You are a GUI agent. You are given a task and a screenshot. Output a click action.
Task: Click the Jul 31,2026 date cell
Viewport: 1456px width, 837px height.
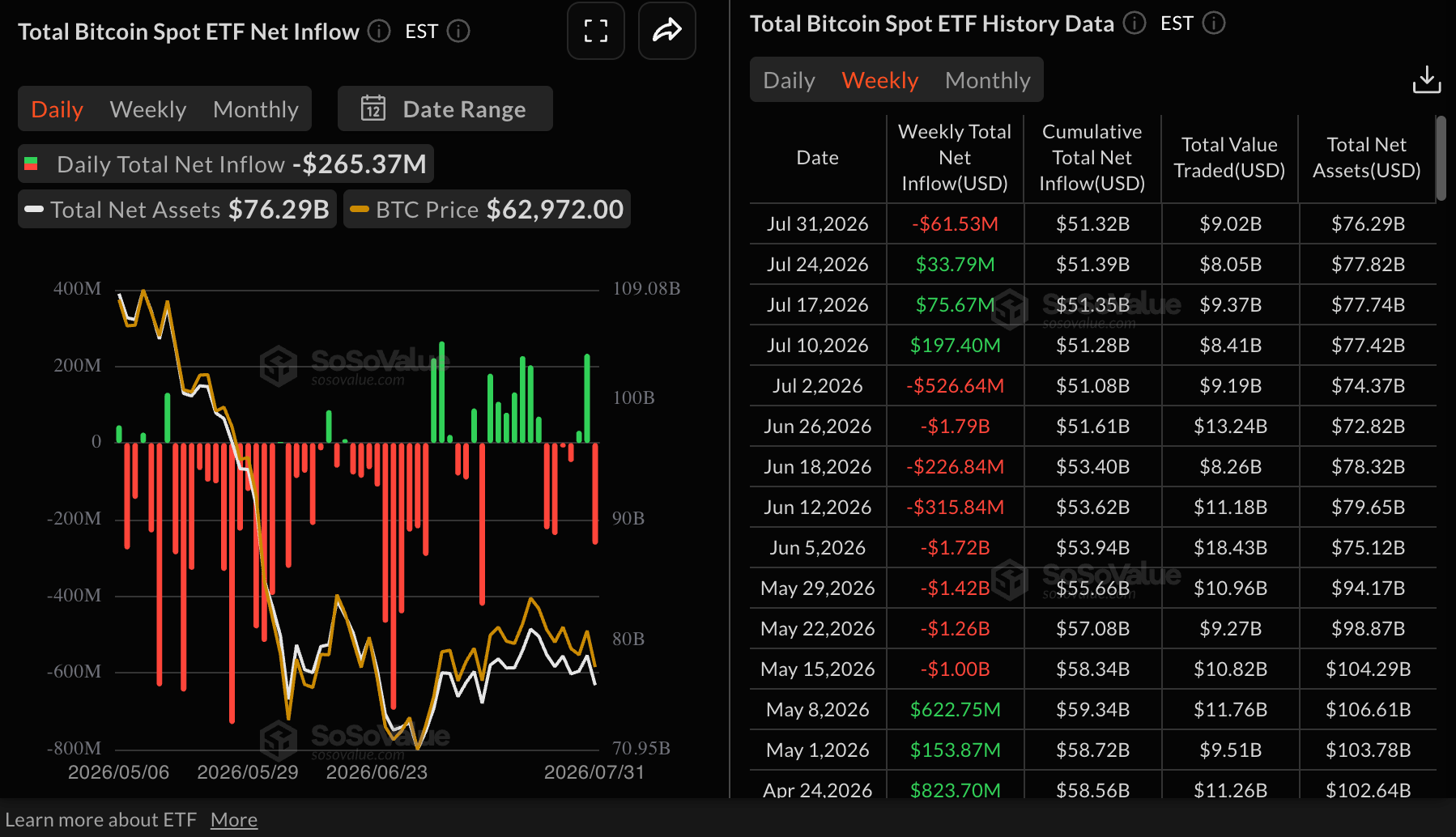pos(818,223)
